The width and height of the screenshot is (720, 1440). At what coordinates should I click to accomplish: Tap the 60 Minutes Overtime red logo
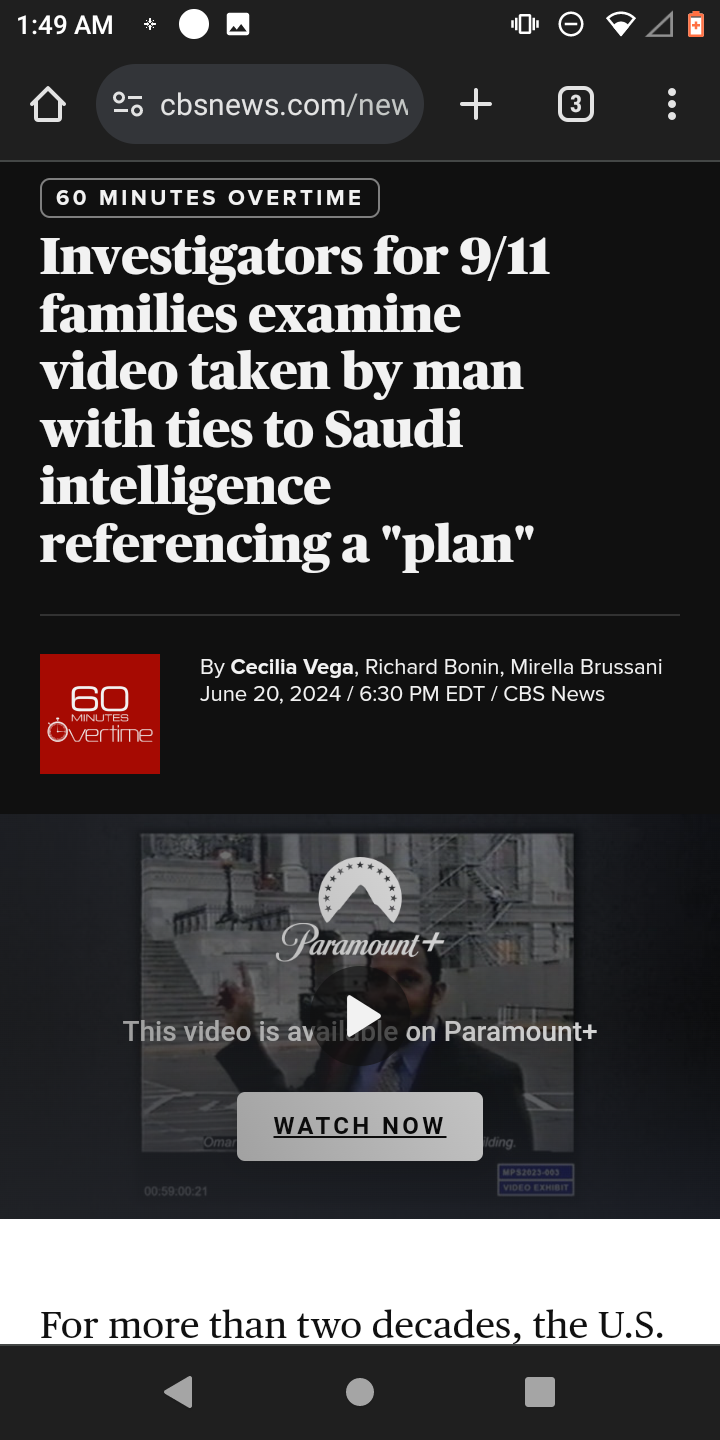(x=100, y=714)
